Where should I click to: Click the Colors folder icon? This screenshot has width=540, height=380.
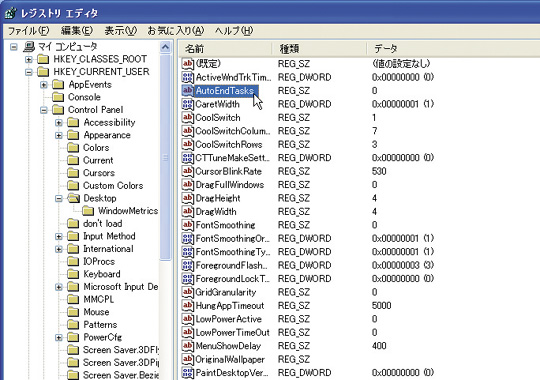coord(73,148)
